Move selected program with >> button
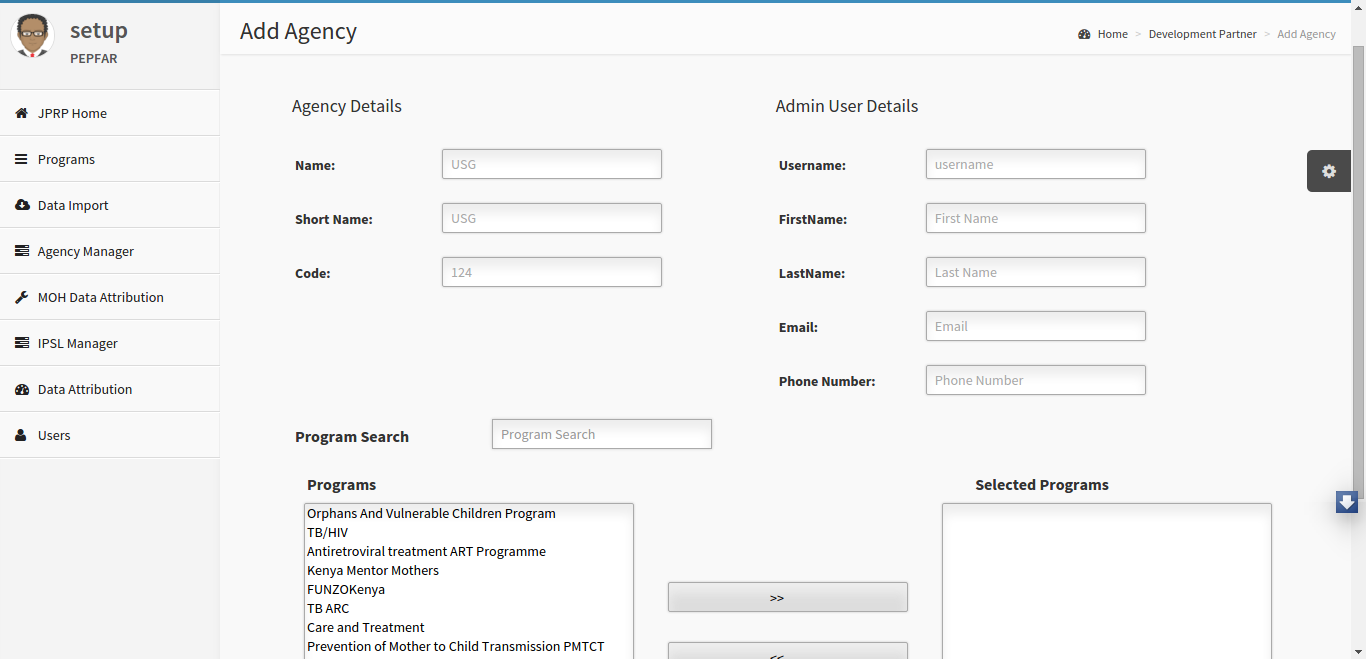Screen dimensions: 1366x659 [788, 597]
